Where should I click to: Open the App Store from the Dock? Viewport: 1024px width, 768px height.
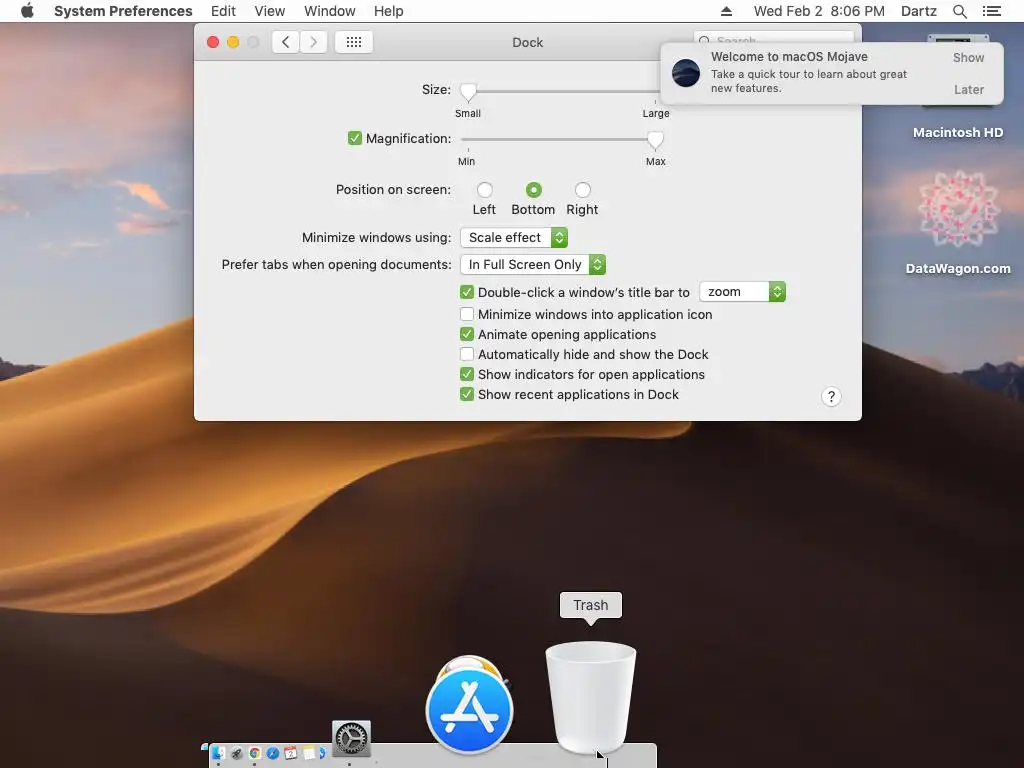pyautogui.click(x=470, y=710)
